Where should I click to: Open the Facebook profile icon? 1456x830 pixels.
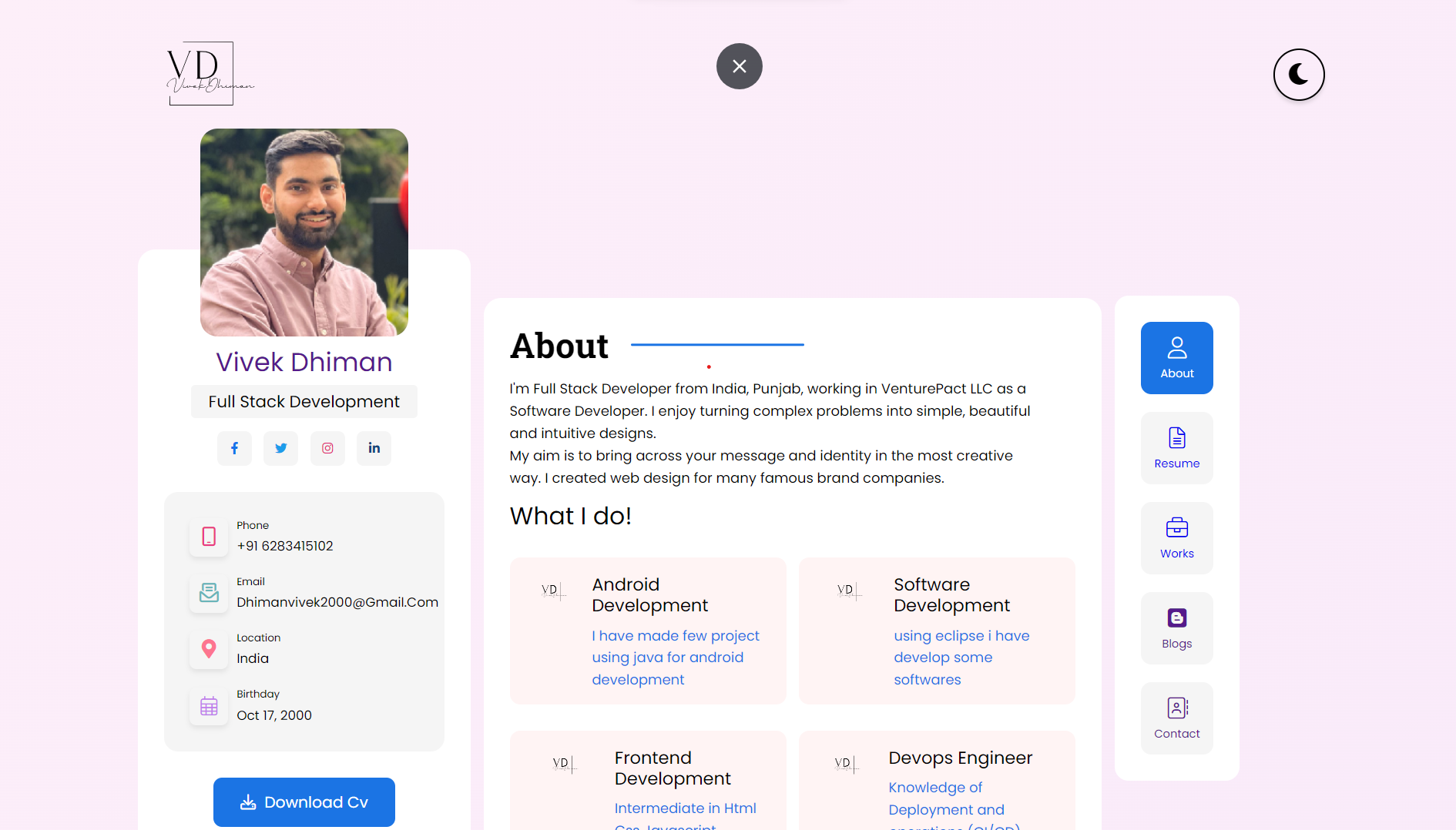pyautogui.click(x=234, y=448)
